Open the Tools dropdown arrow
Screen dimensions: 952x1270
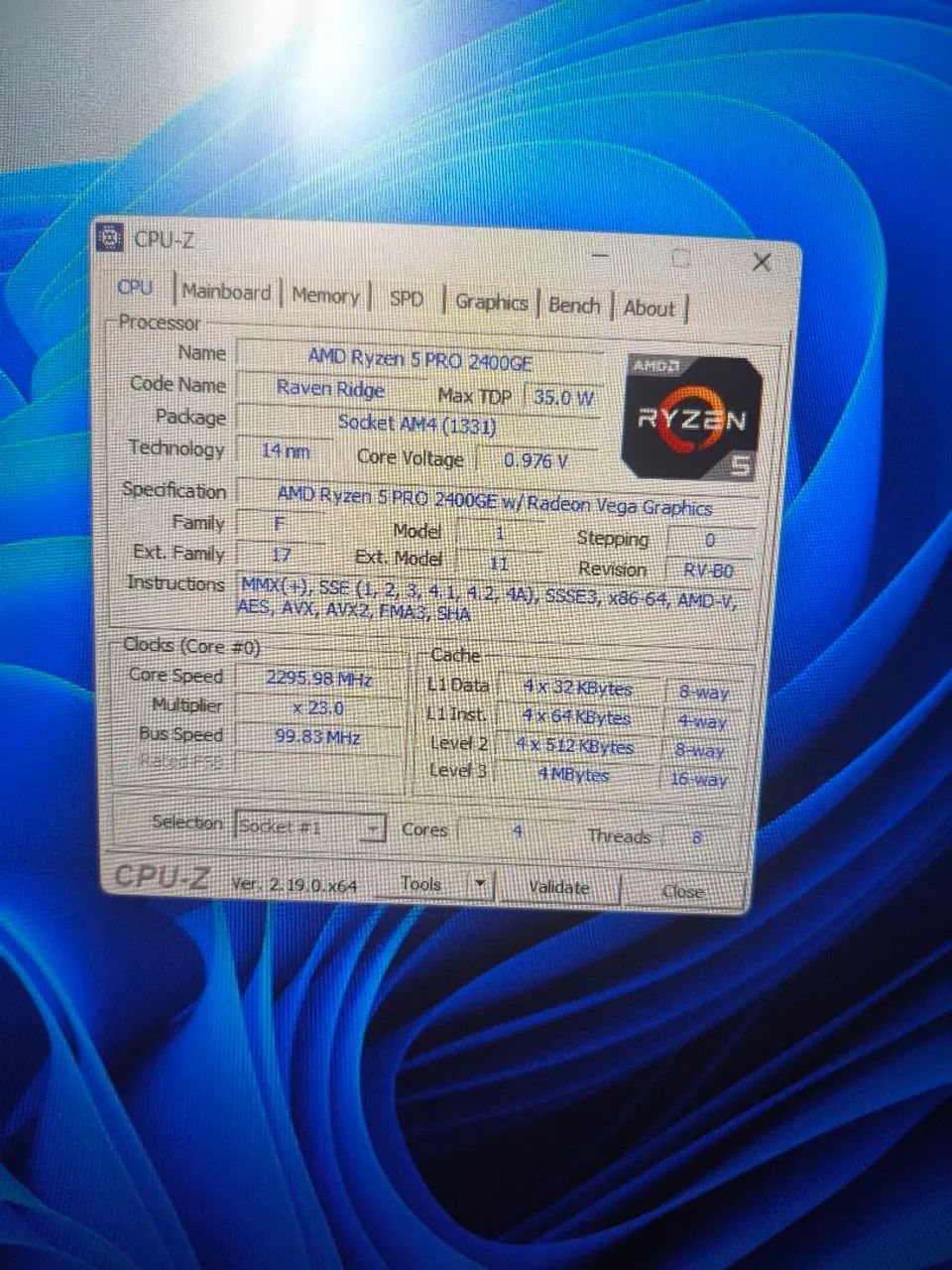click(480, 884)
